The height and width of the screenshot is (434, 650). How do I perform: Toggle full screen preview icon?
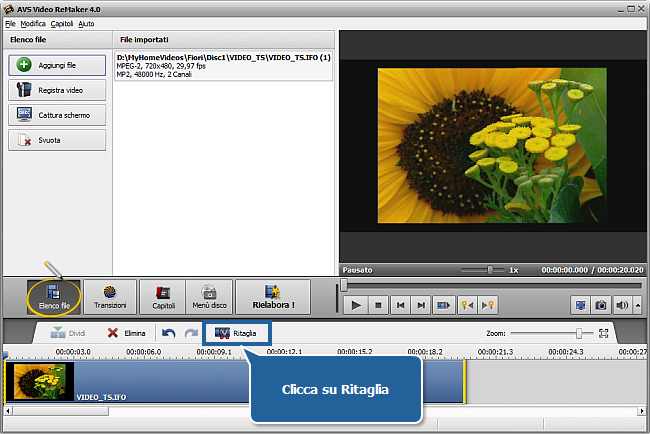pyautogui.click(x=581, y=305)
